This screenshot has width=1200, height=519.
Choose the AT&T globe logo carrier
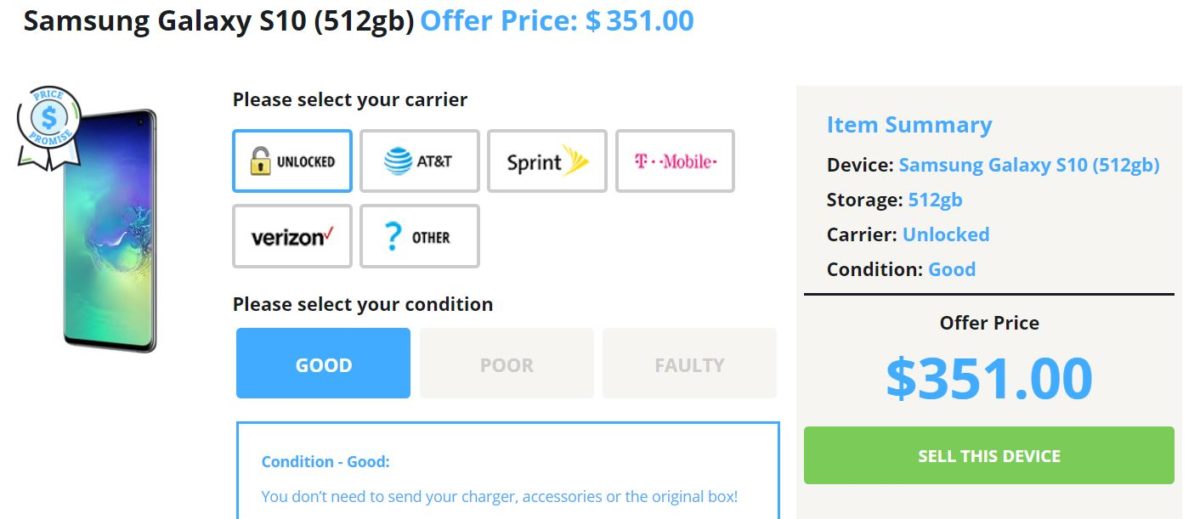point(419,161)
